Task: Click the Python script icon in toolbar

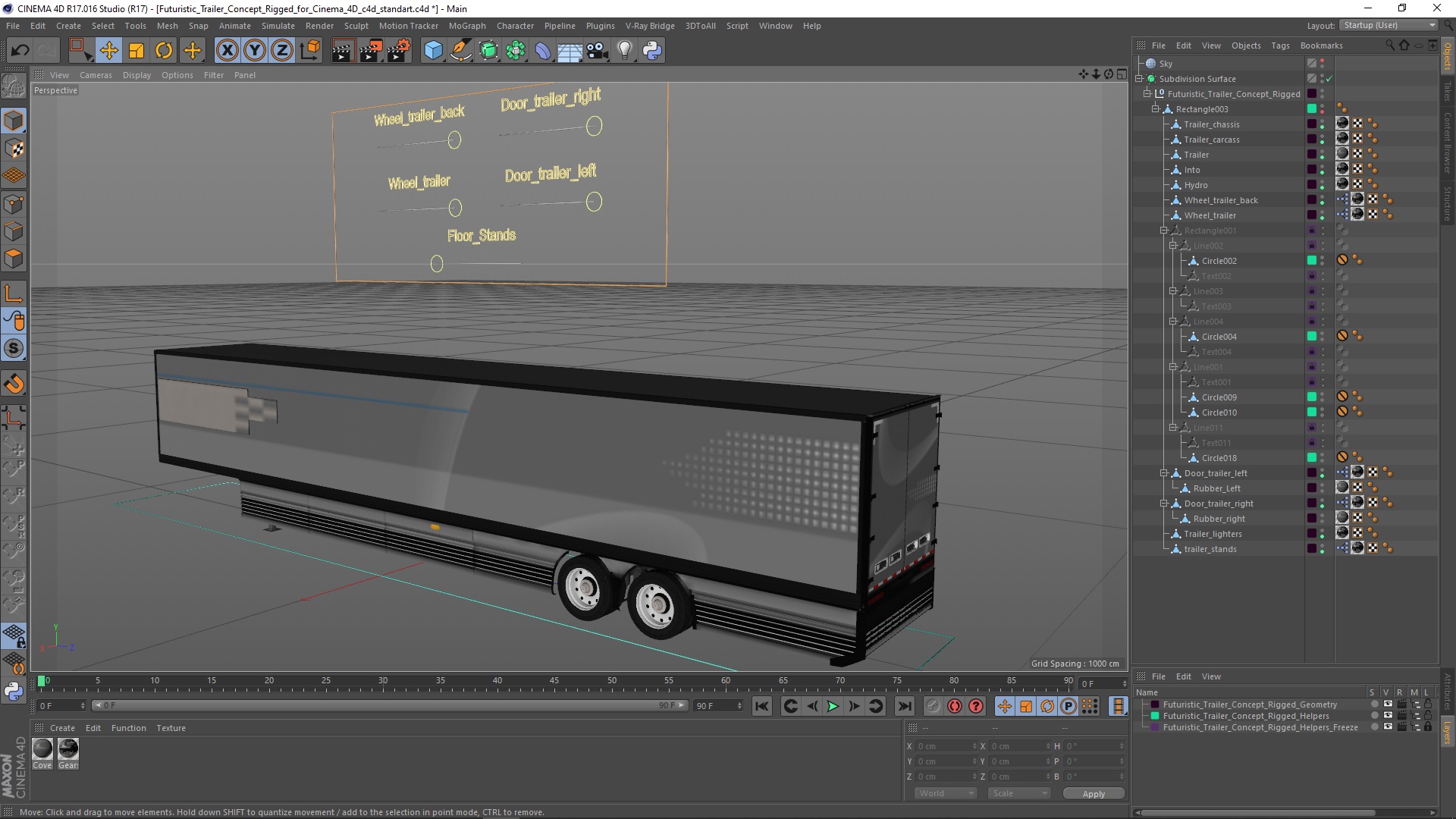Action: tap(652, 51)
